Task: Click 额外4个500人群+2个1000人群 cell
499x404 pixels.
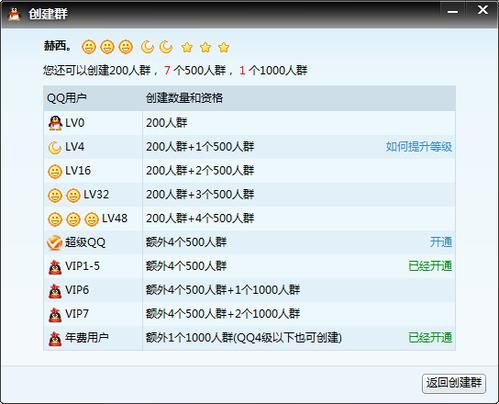Action: [223, 314]
